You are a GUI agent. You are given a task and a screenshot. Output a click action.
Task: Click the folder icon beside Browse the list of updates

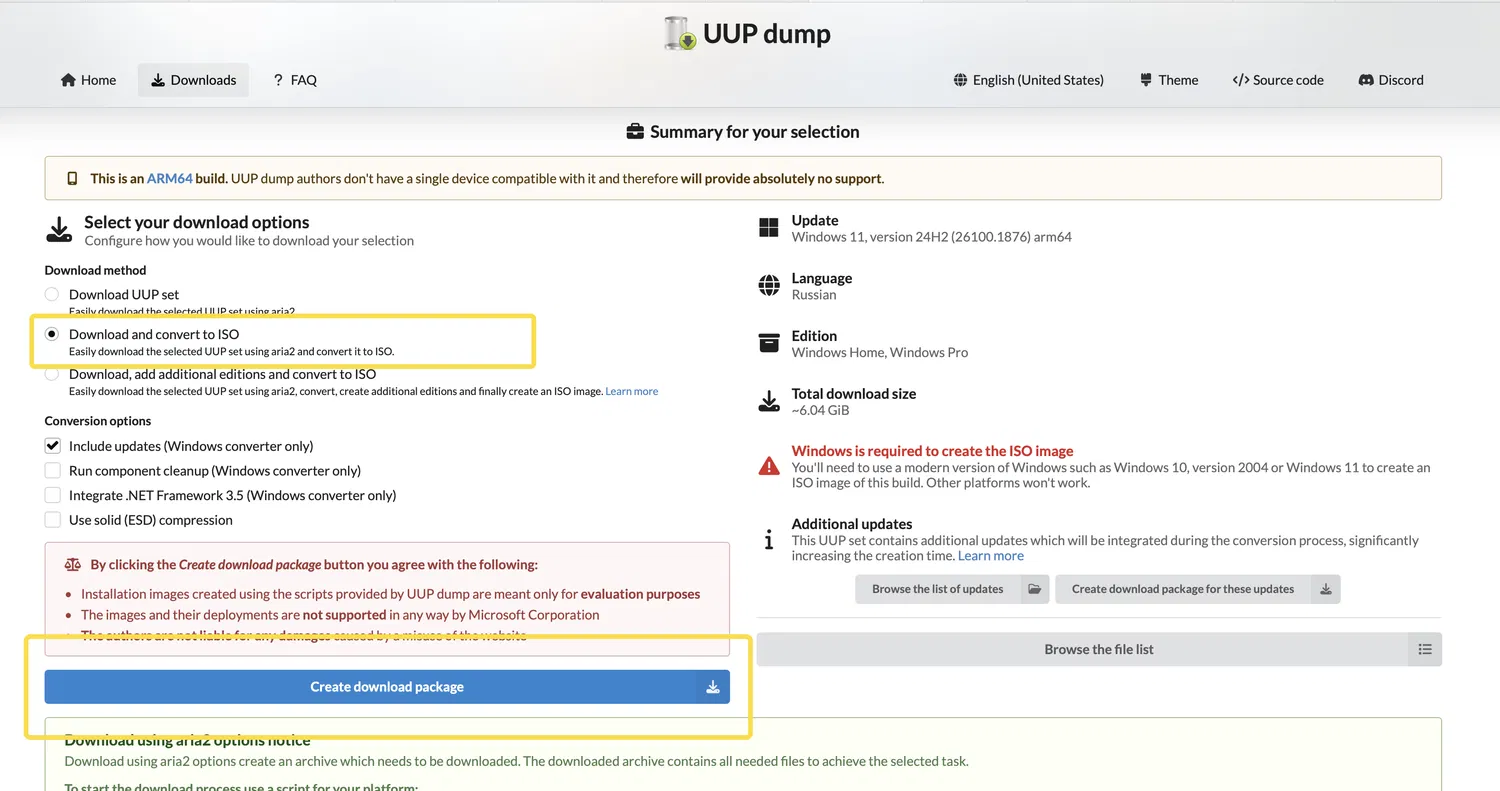[1034, 589]
